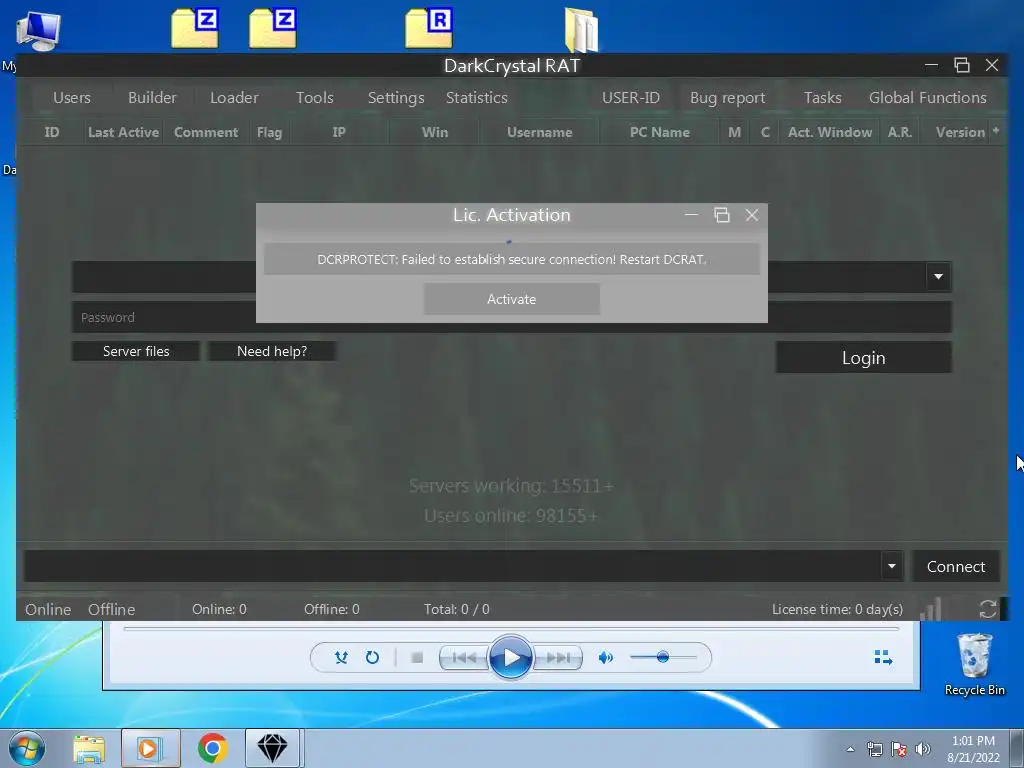Click the Play button in media player
This screenshot has width=1024, height=768.
click(511, 657)
